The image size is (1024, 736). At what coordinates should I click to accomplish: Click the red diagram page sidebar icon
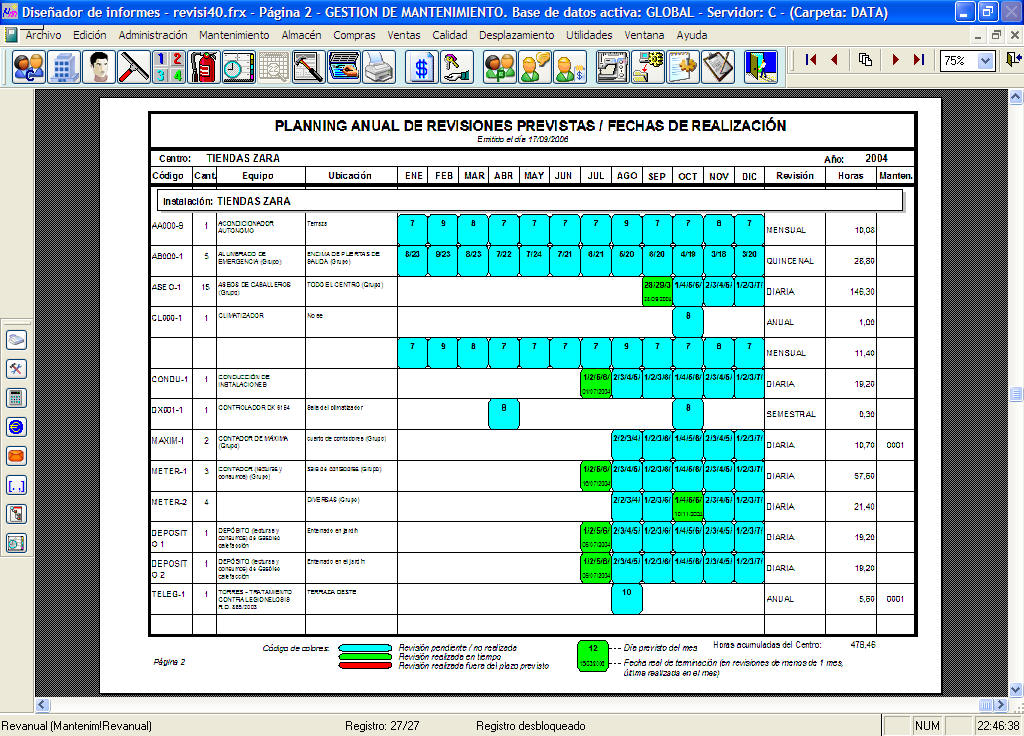(x=16, y=514)
